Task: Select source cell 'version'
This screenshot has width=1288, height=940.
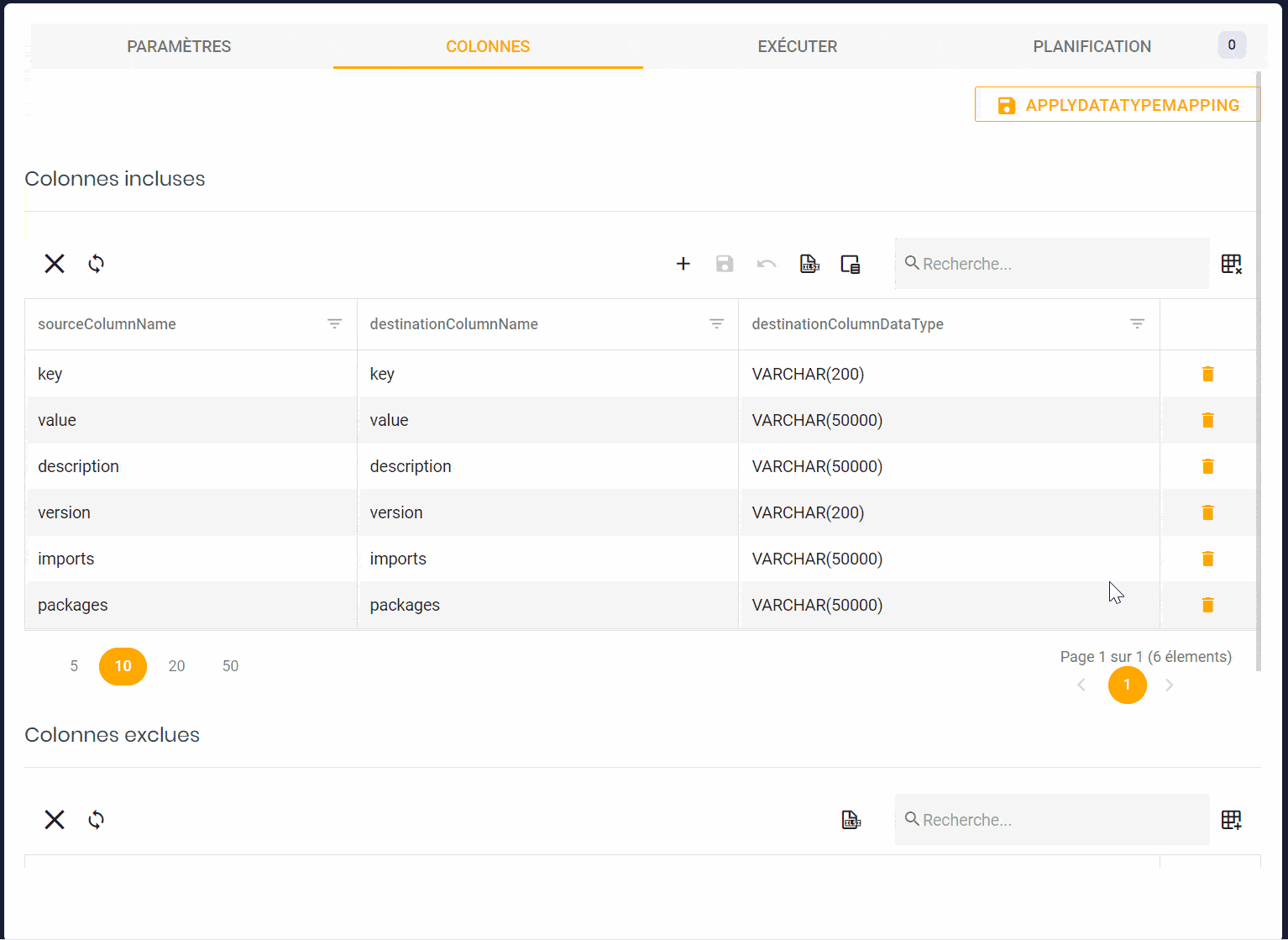Action: click(x=191, y=512)
